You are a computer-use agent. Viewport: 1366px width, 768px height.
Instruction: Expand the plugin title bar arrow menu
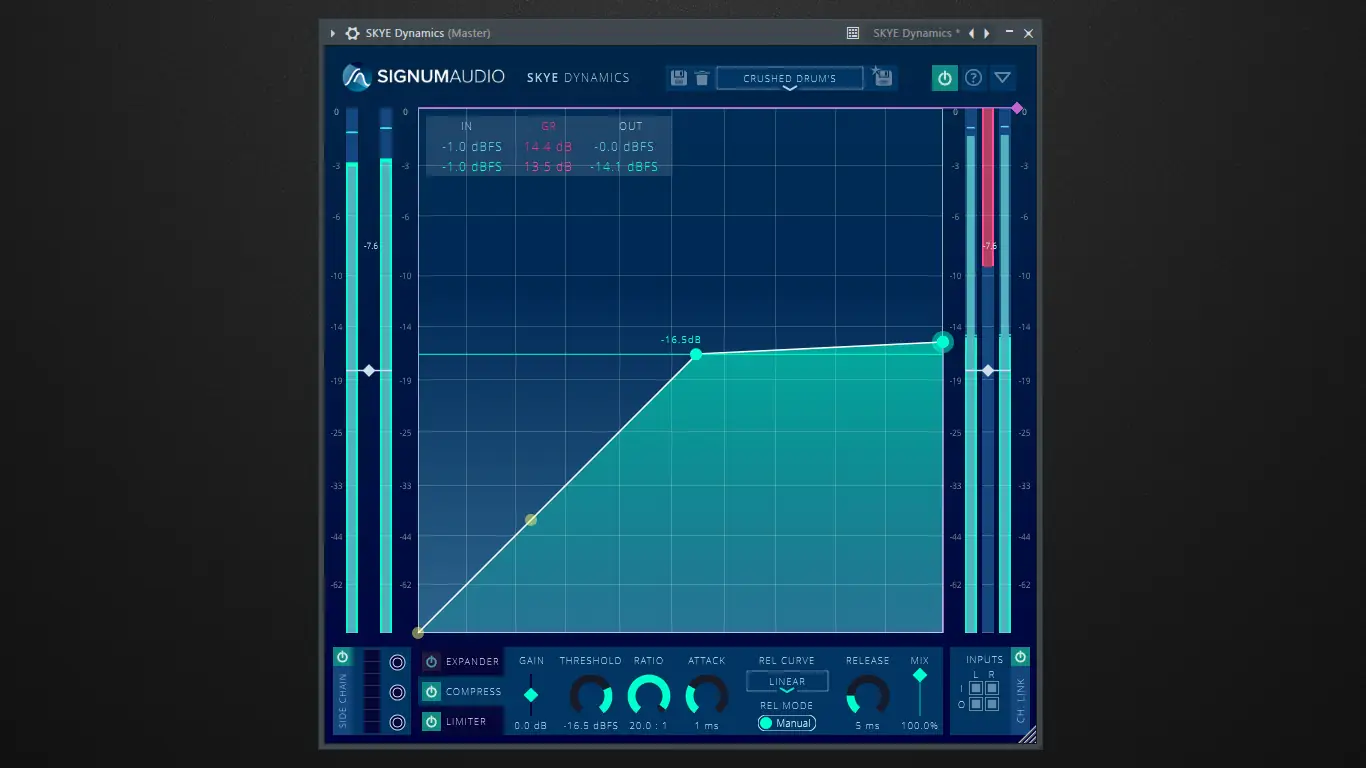(x=332, y=33)
